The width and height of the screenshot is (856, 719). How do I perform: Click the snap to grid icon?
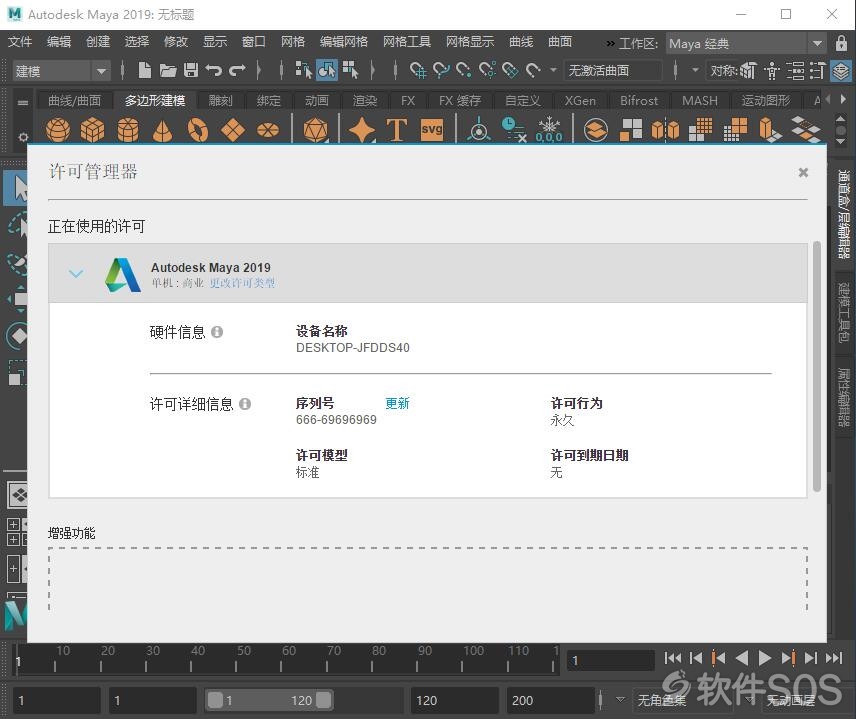418,70
